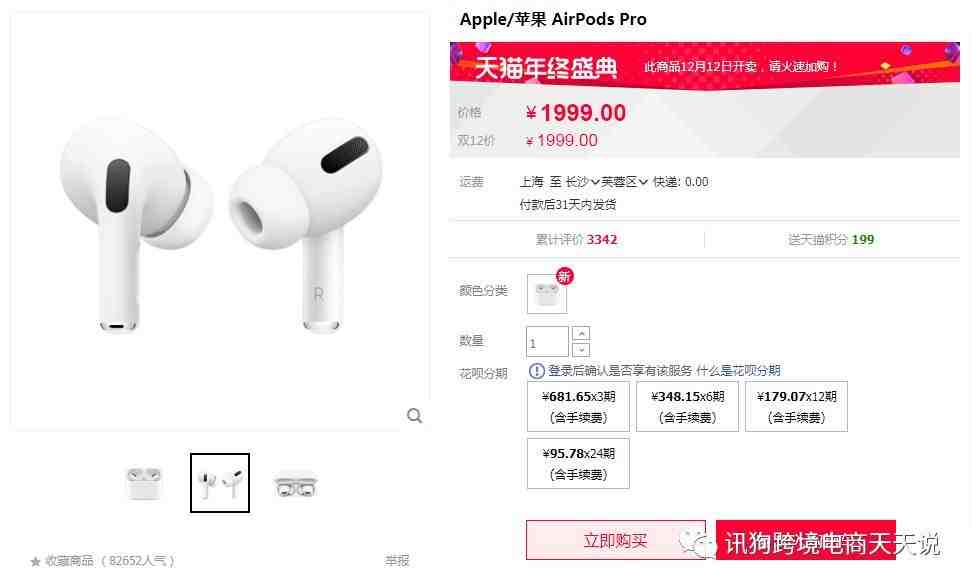Click the magnifier zoom icon on product image
Viewport: 972px width, 587px height.
click(414, 416)
